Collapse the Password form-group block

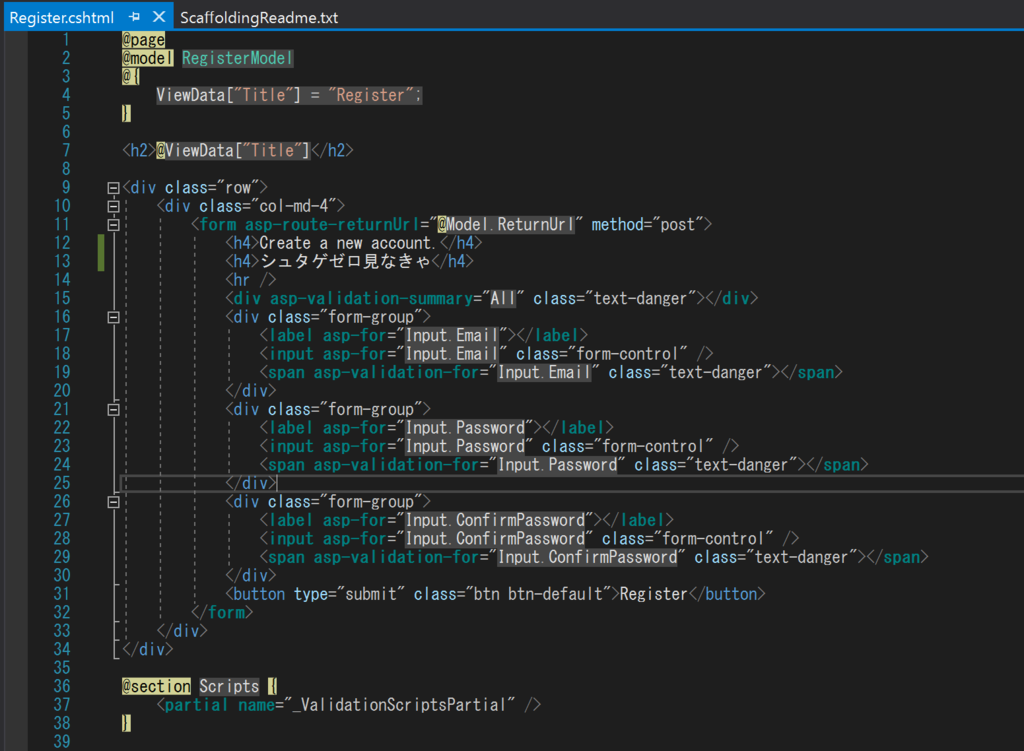[113, 410]
